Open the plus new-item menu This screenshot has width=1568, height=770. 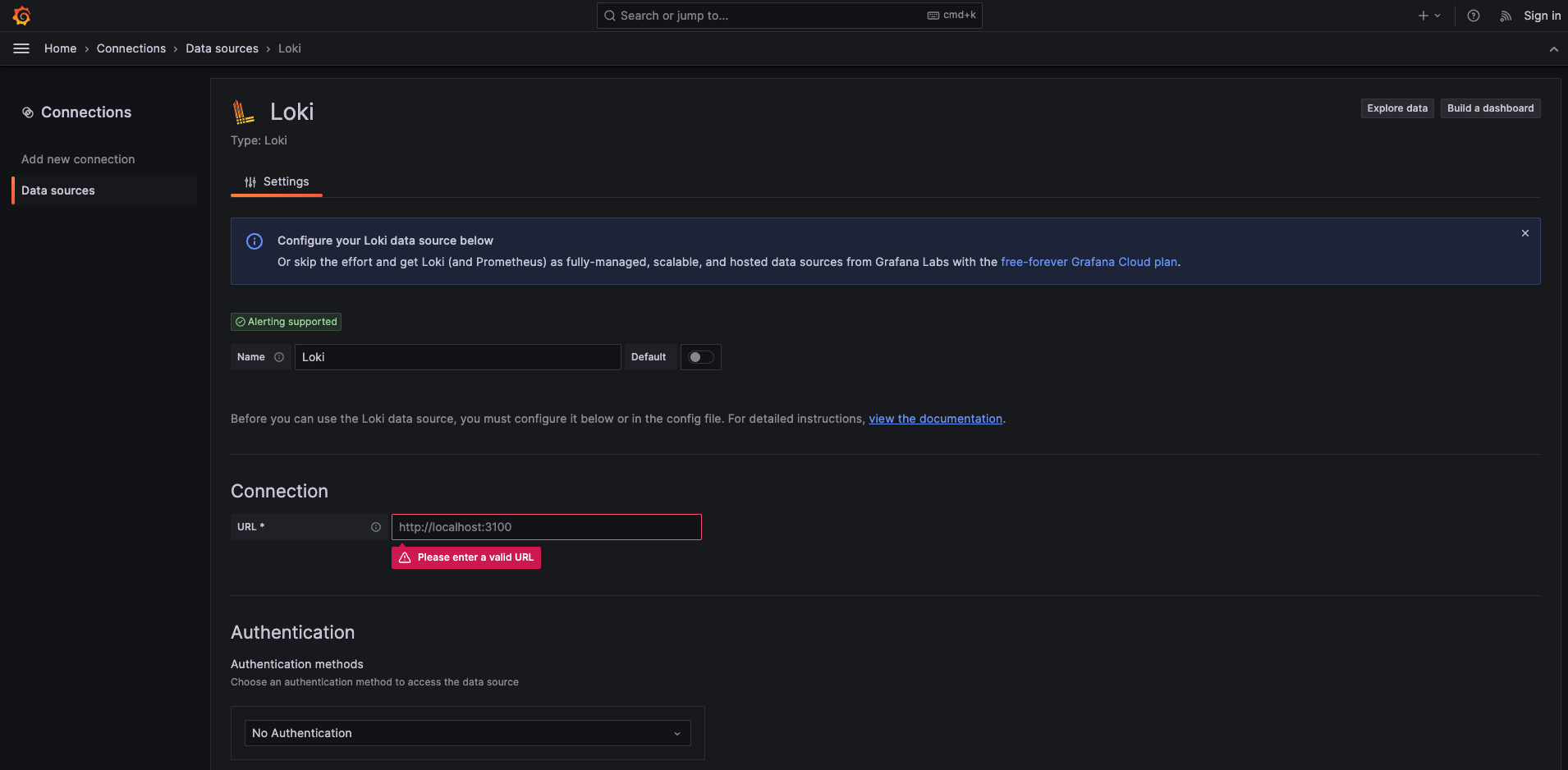point(1429,16)
